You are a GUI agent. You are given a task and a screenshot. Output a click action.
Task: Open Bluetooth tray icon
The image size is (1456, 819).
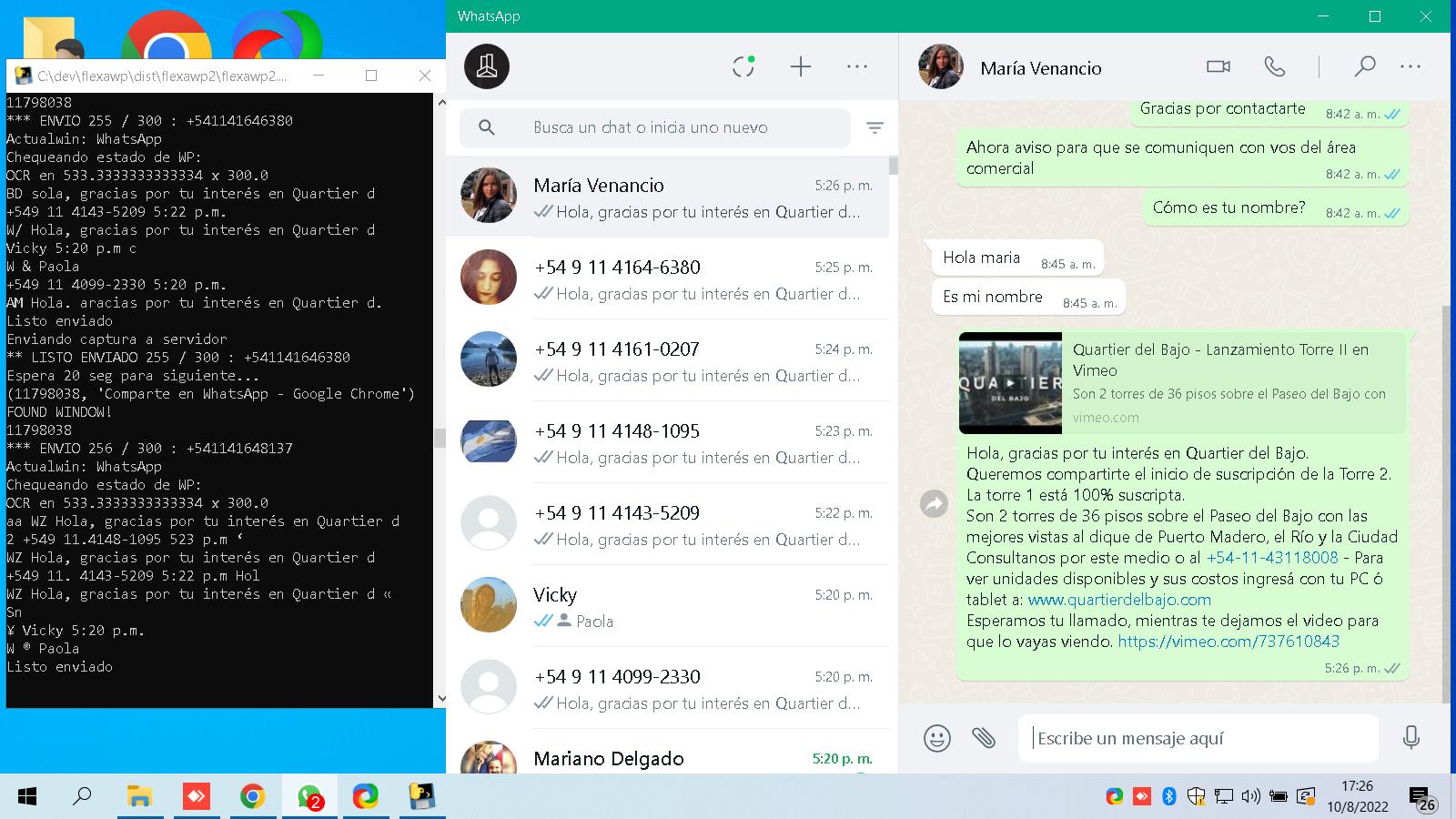click(1169, 797)
